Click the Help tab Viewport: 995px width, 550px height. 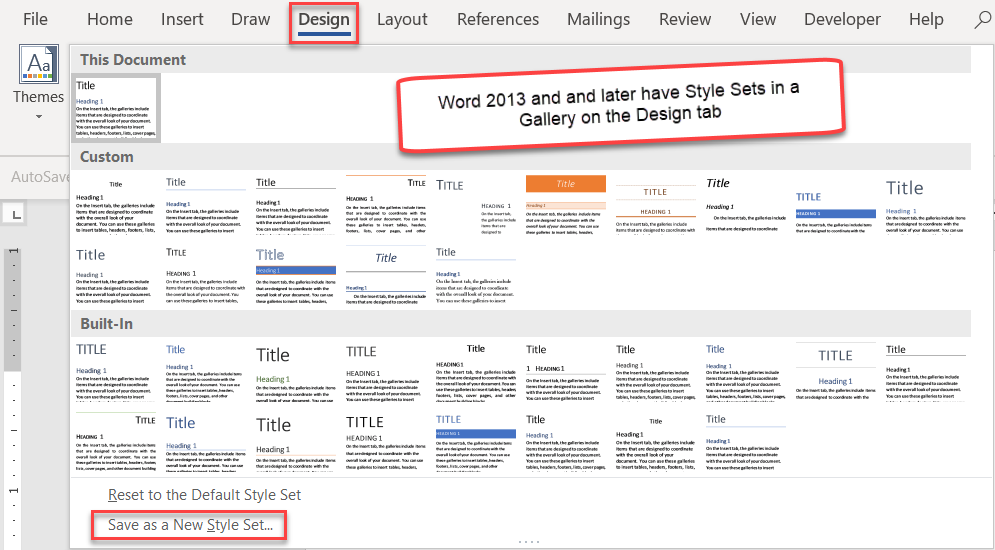pos(926,20)
